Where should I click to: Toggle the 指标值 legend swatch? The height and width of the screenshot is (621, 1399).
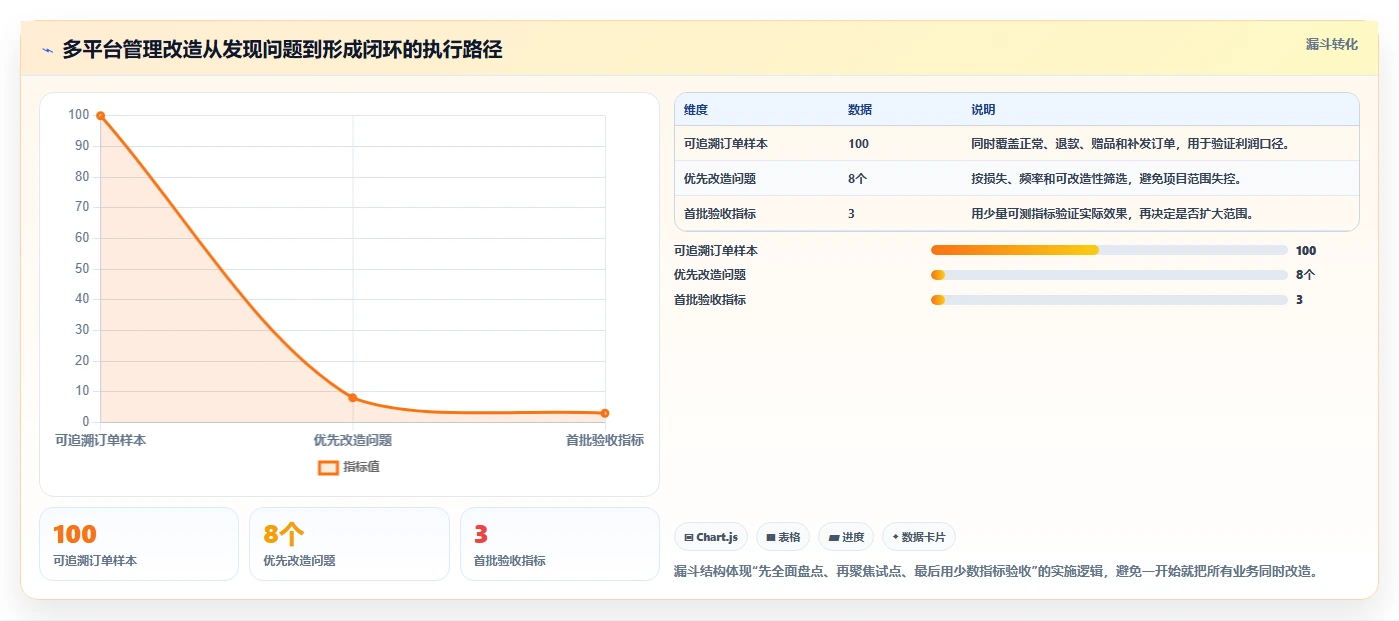(328, 467)
